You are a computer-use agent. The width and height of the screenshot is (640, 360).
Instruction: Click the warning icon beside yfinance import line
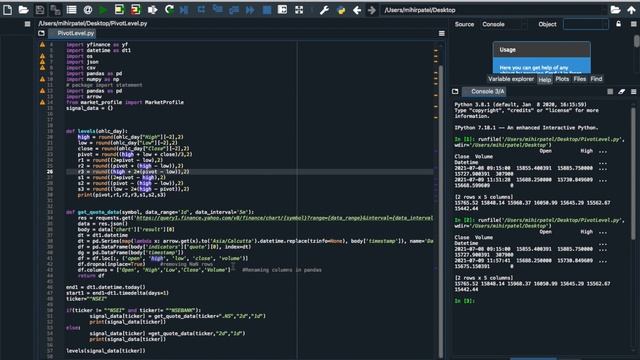42,44
